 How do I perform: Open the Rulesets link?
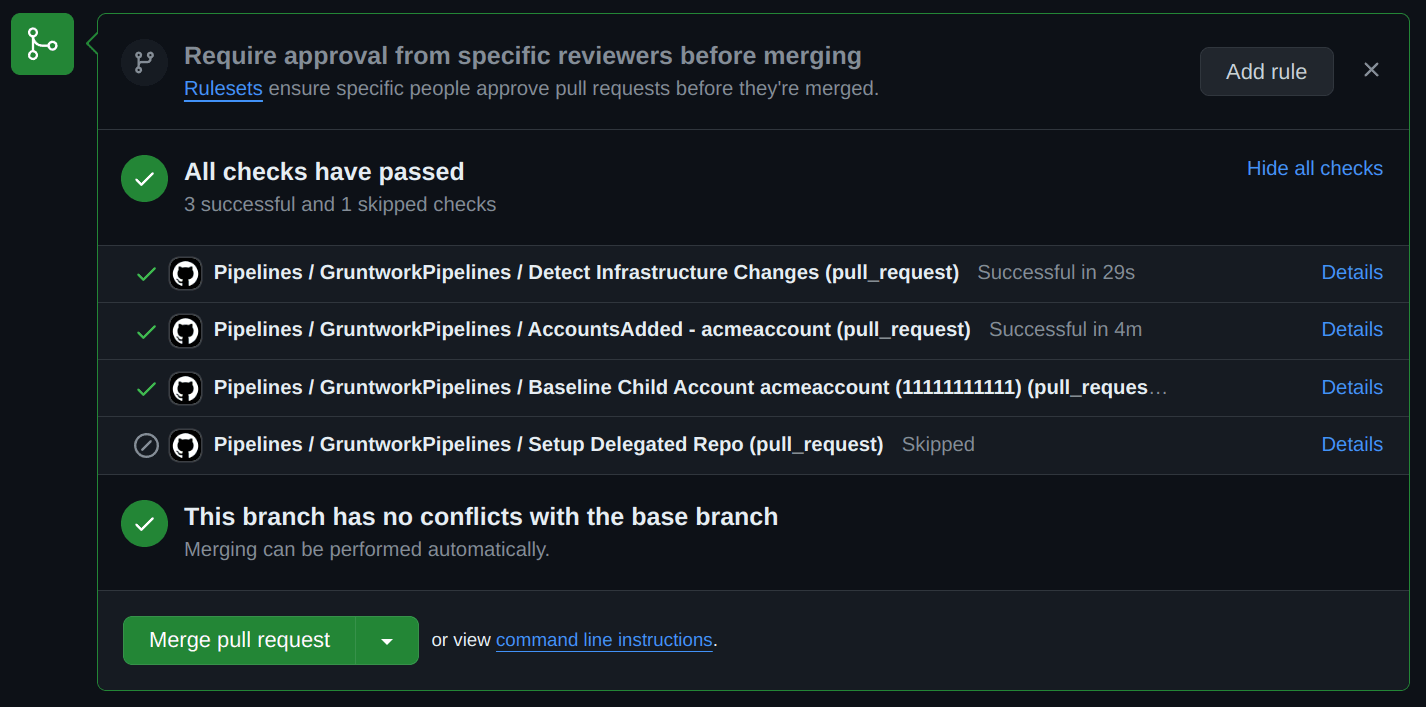(223, 88)
